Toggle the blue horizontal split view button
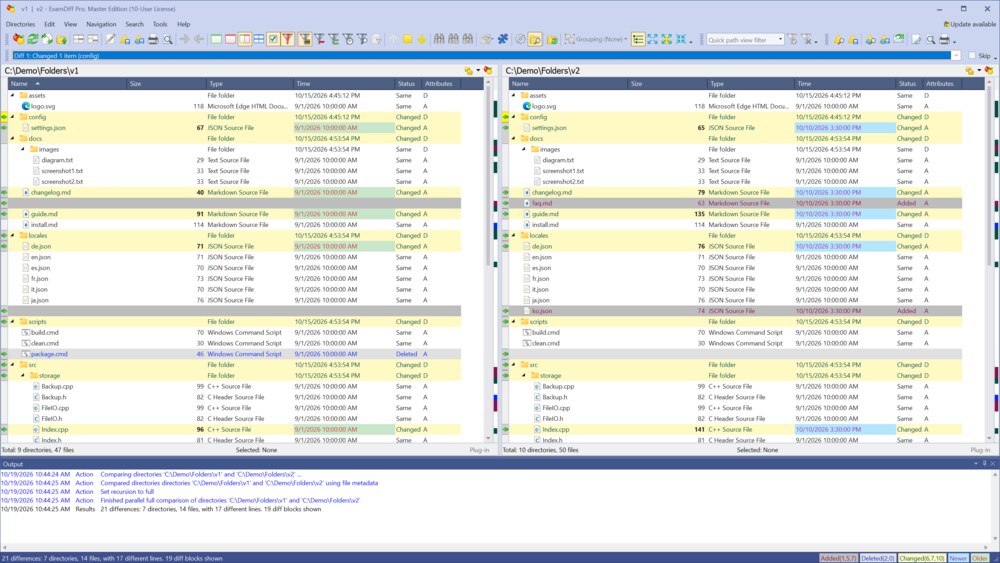 click(x=259, y=40)
